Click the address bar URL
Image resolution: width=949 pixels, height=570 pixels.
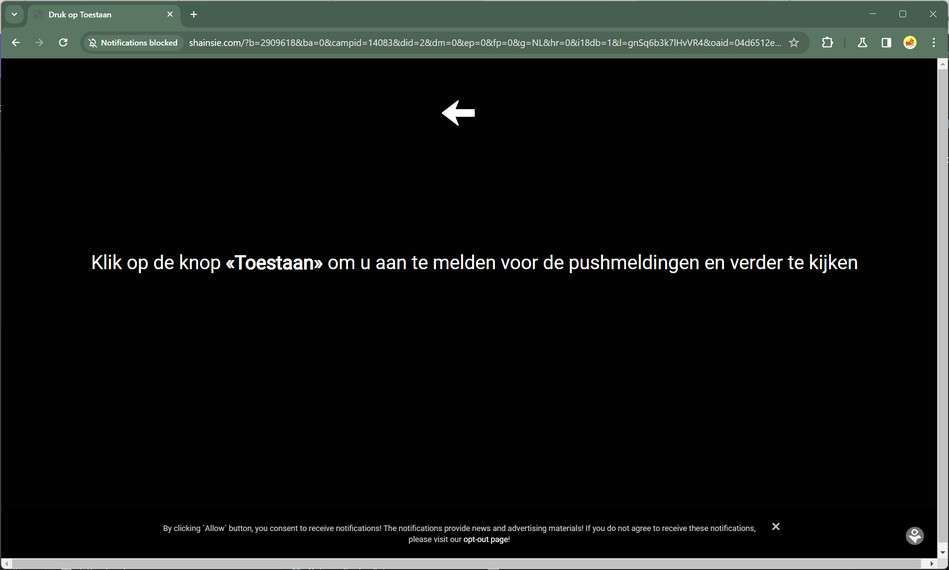pos(484,42)
